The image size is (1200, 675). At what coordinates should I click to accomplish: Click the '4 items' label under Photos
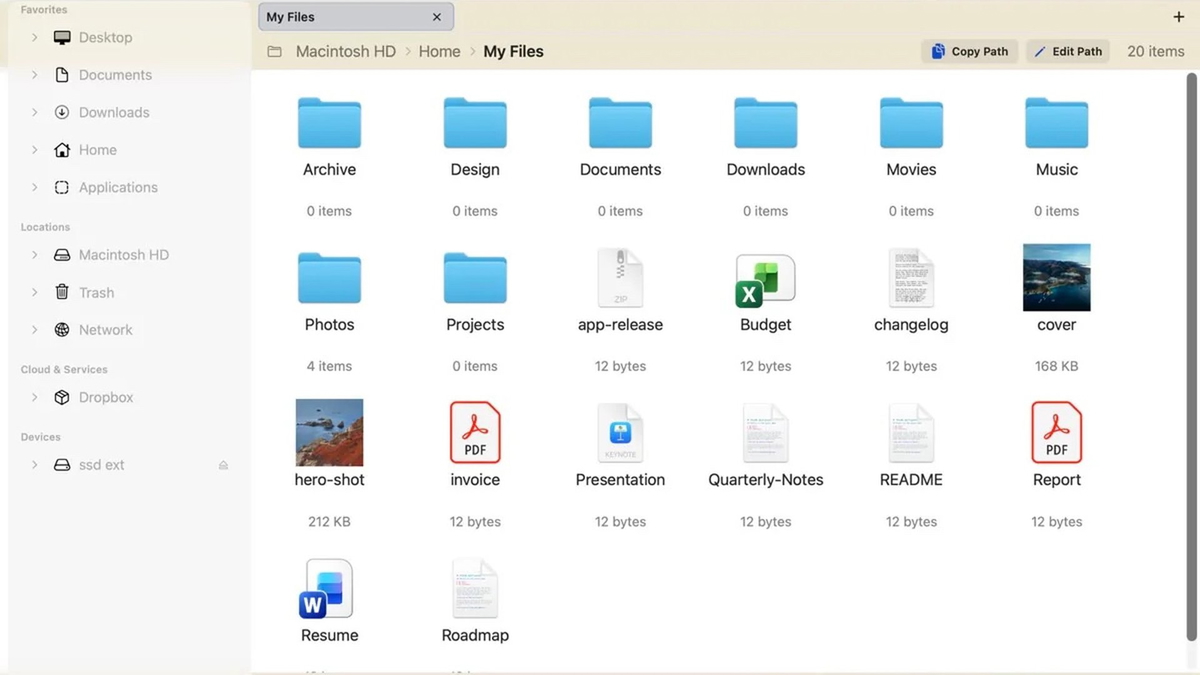tap(329, 366)
